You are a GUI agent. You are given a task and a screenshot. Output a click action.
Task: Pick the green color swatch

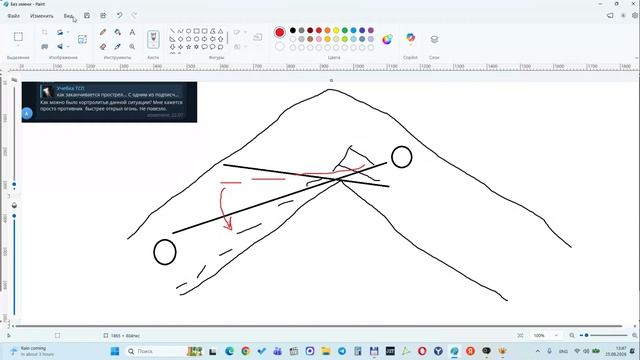pyautogui.click(x=345, y=30)
